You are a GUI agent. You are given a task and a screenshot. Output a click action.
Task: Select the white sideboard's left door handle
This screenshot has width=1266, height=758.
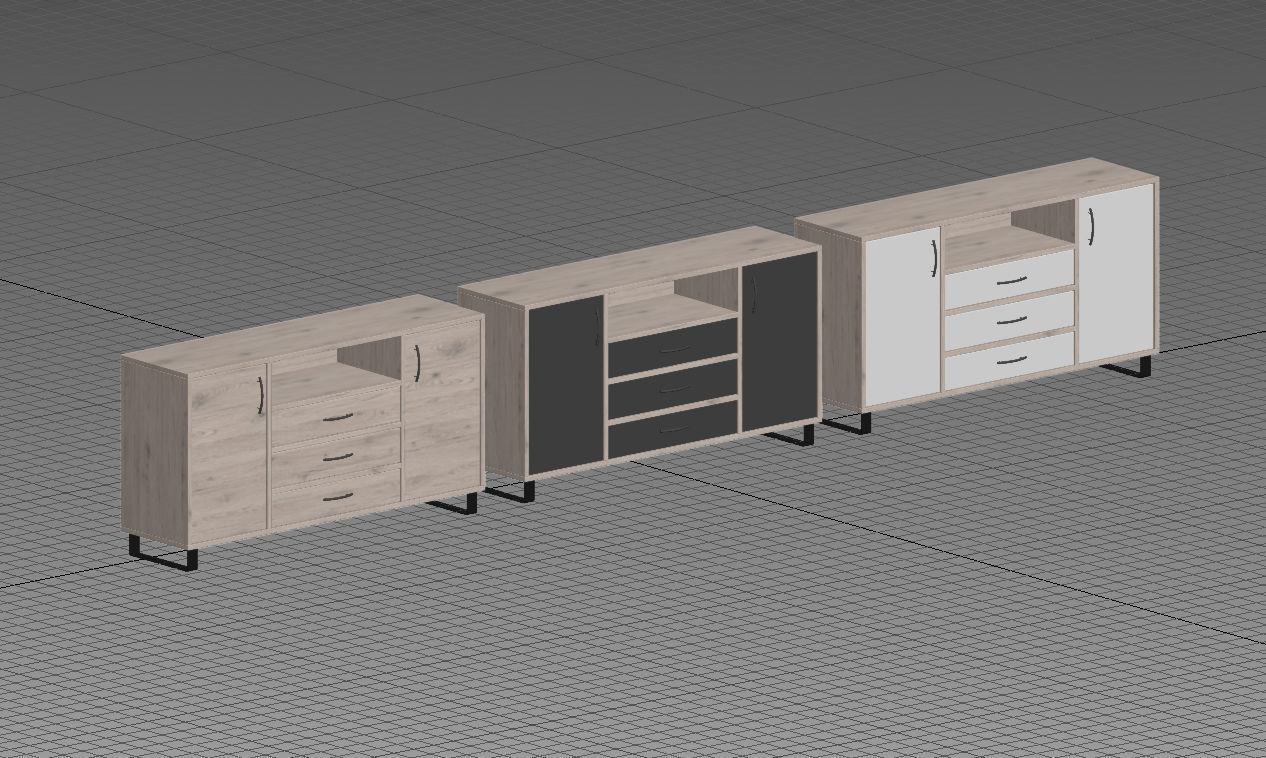point(934,259)
